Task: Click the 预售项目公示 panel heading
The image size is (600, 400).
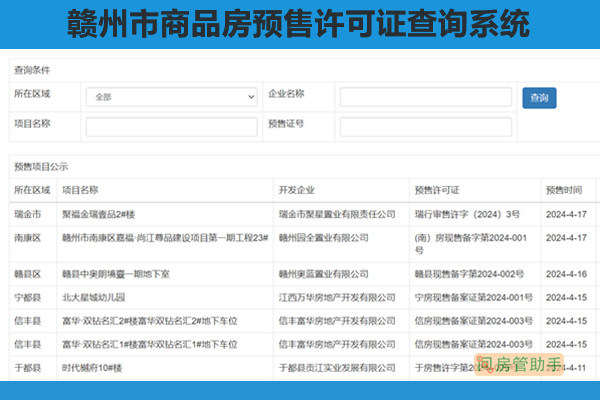Action: (x=41, y=167)
